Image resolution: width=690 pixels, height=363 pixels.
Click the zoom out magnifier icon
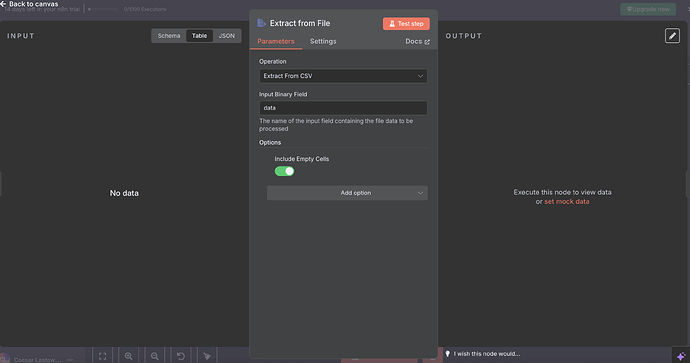(x=154, y=356)
